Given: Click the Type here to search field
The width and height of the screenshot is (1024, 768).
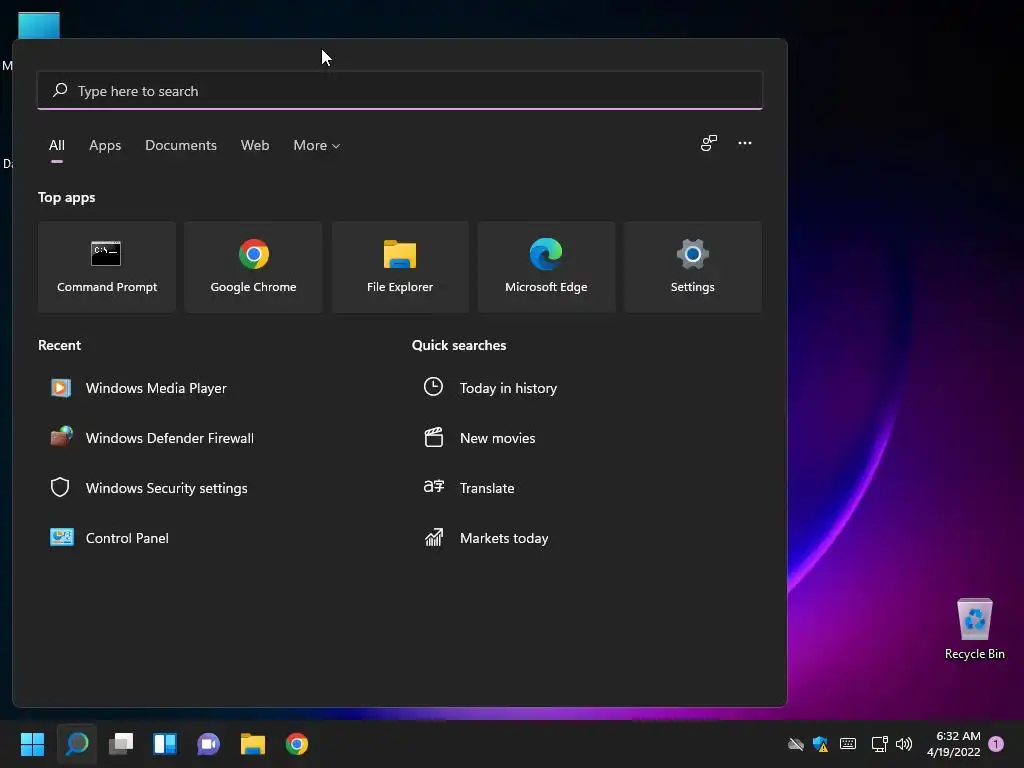Looking at the screenshot, I should (400, 91).
